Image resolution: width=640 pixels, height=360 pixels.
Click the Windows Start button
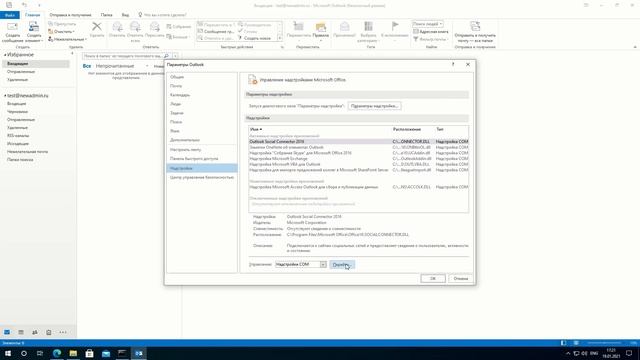pos(8,353)
